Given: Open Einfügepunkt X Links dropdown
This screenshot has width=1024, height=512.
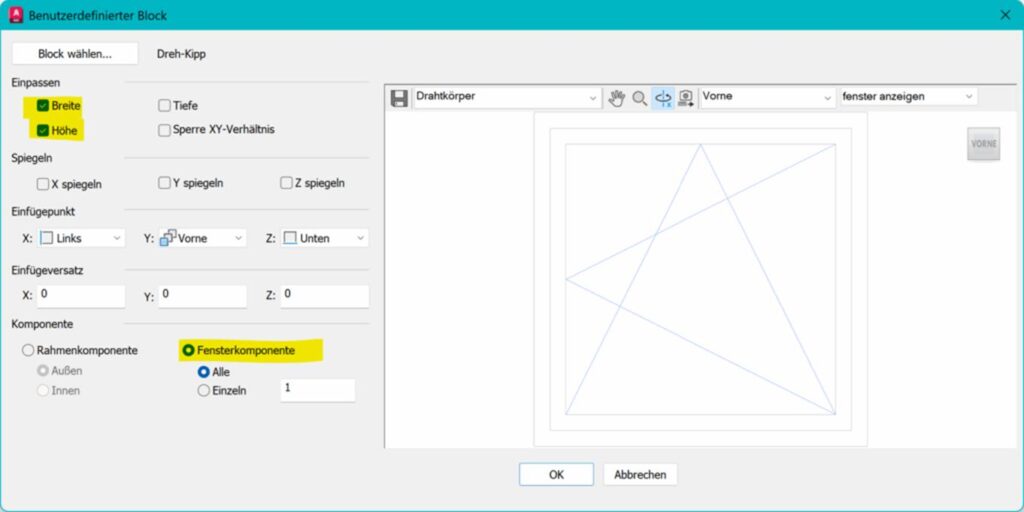Looking at the screenshot, I should (81, 238).
